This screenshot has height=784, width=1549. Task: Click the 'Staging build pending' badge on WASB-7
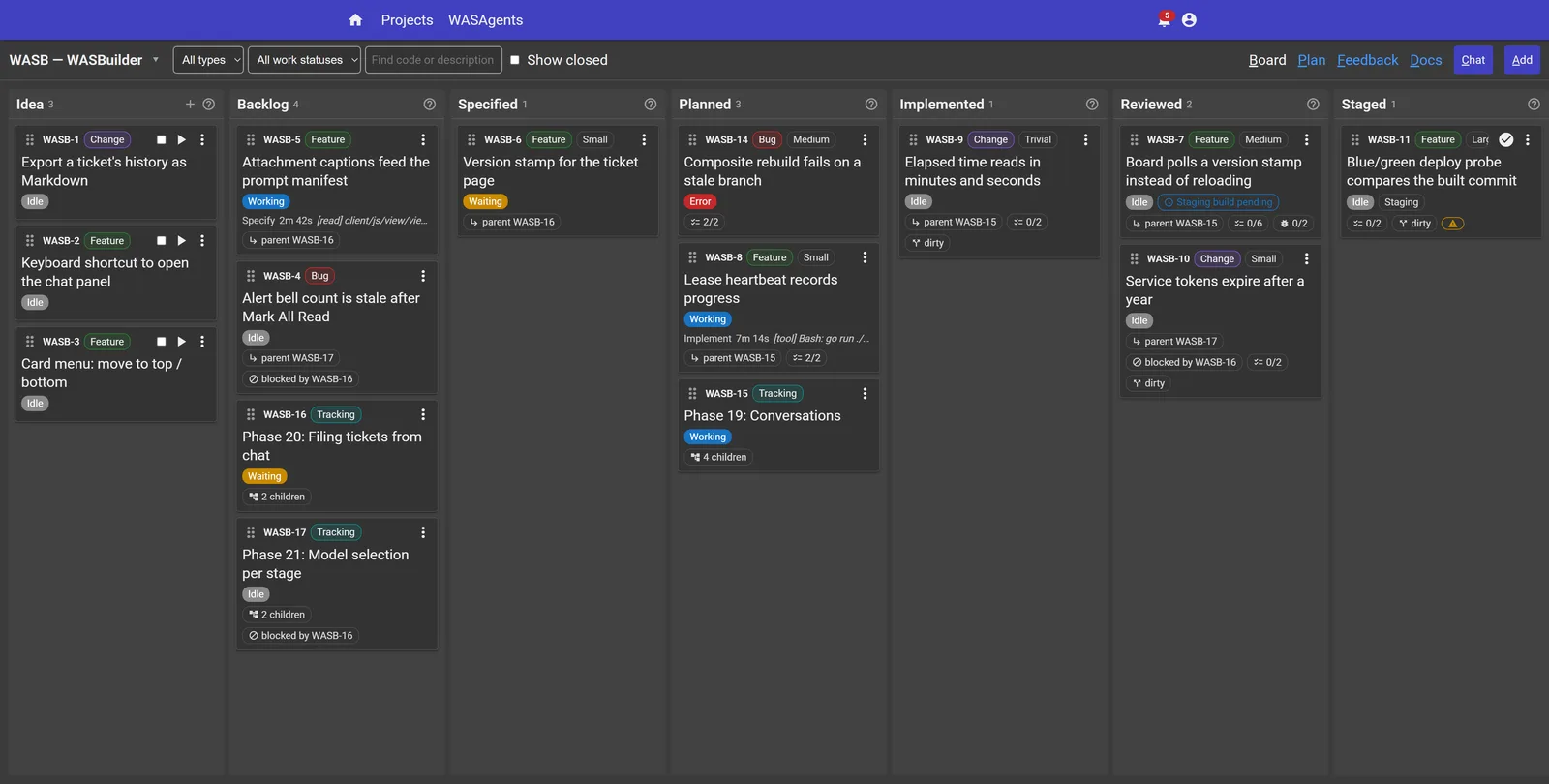click(1218, 202)
